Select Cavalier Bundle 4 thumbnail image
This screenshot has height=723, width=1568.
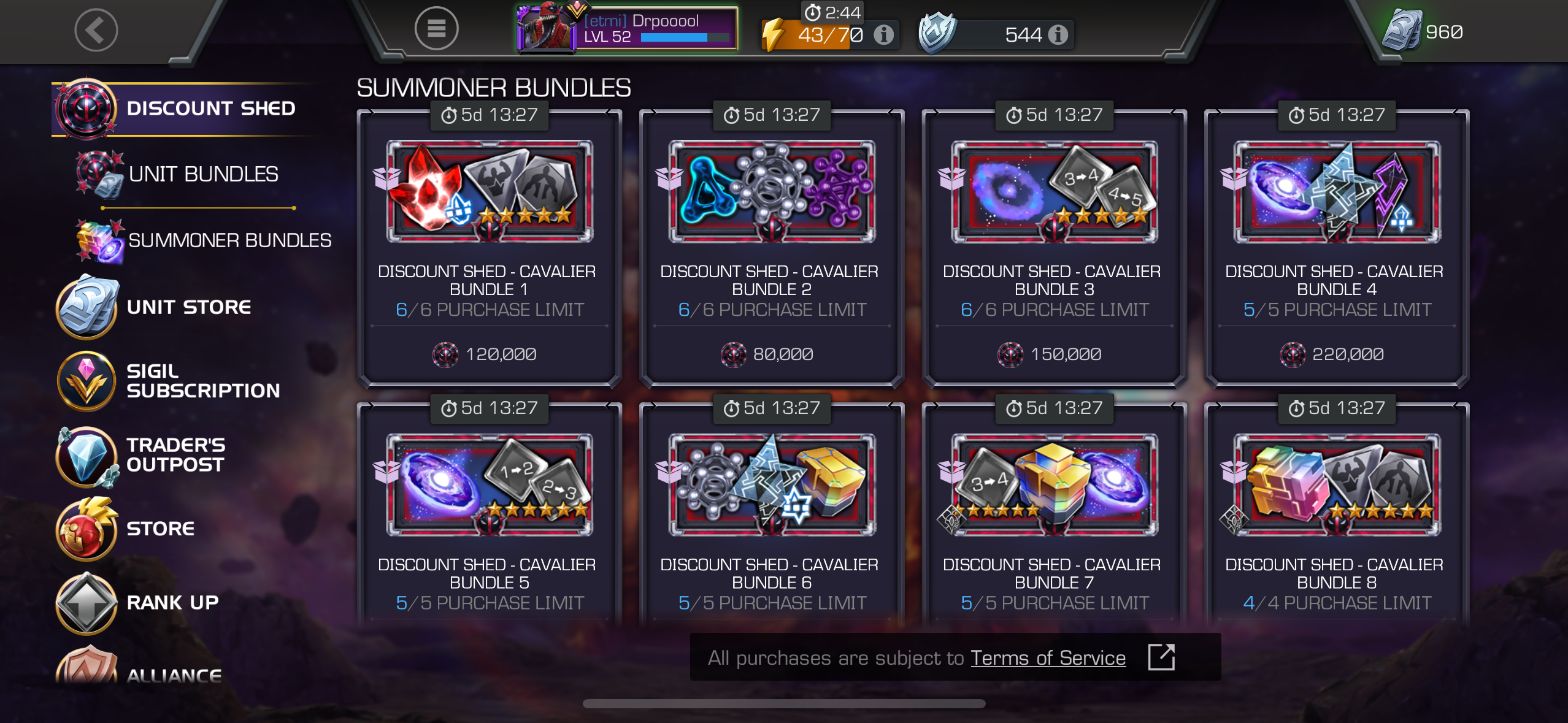click(x=1337, y=191)
